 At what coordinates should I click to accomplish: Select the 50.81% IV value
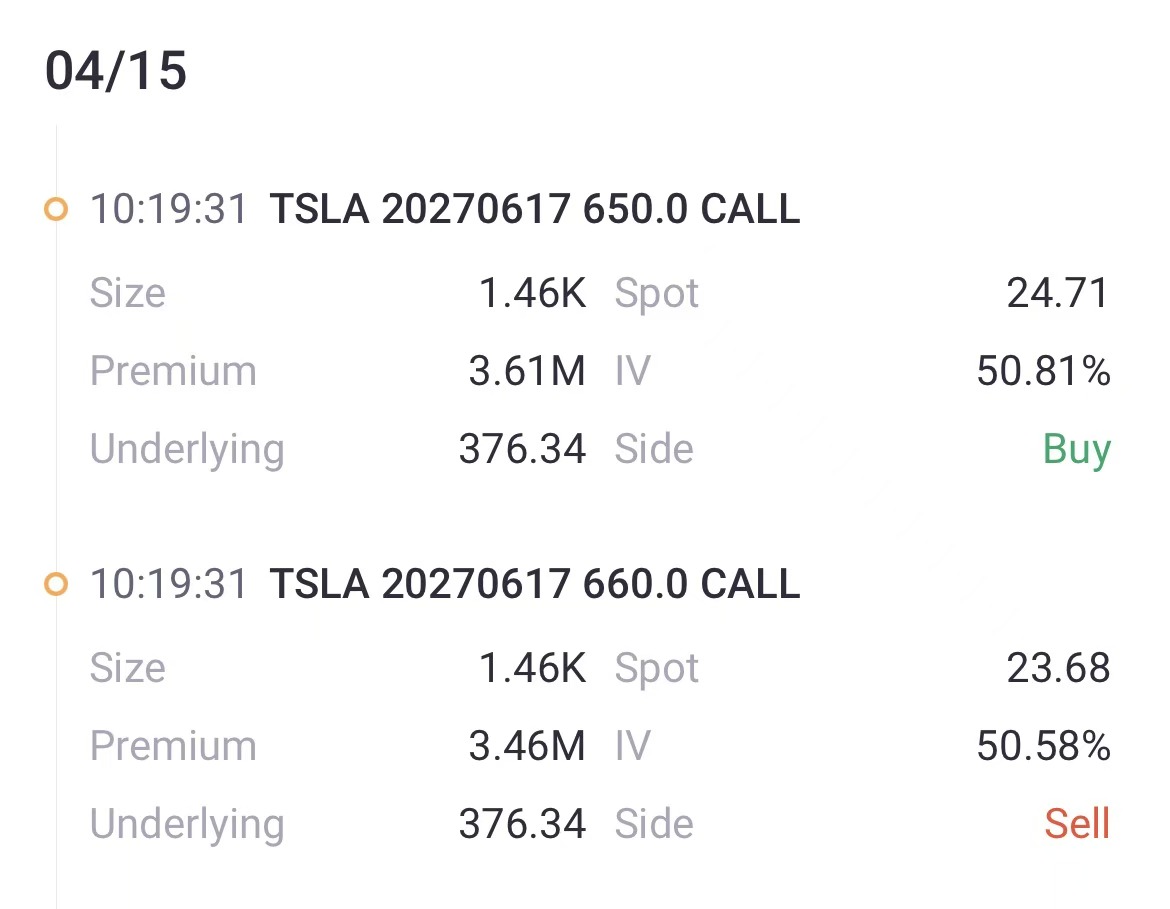pyautogui.click(x=1043, y=371)
